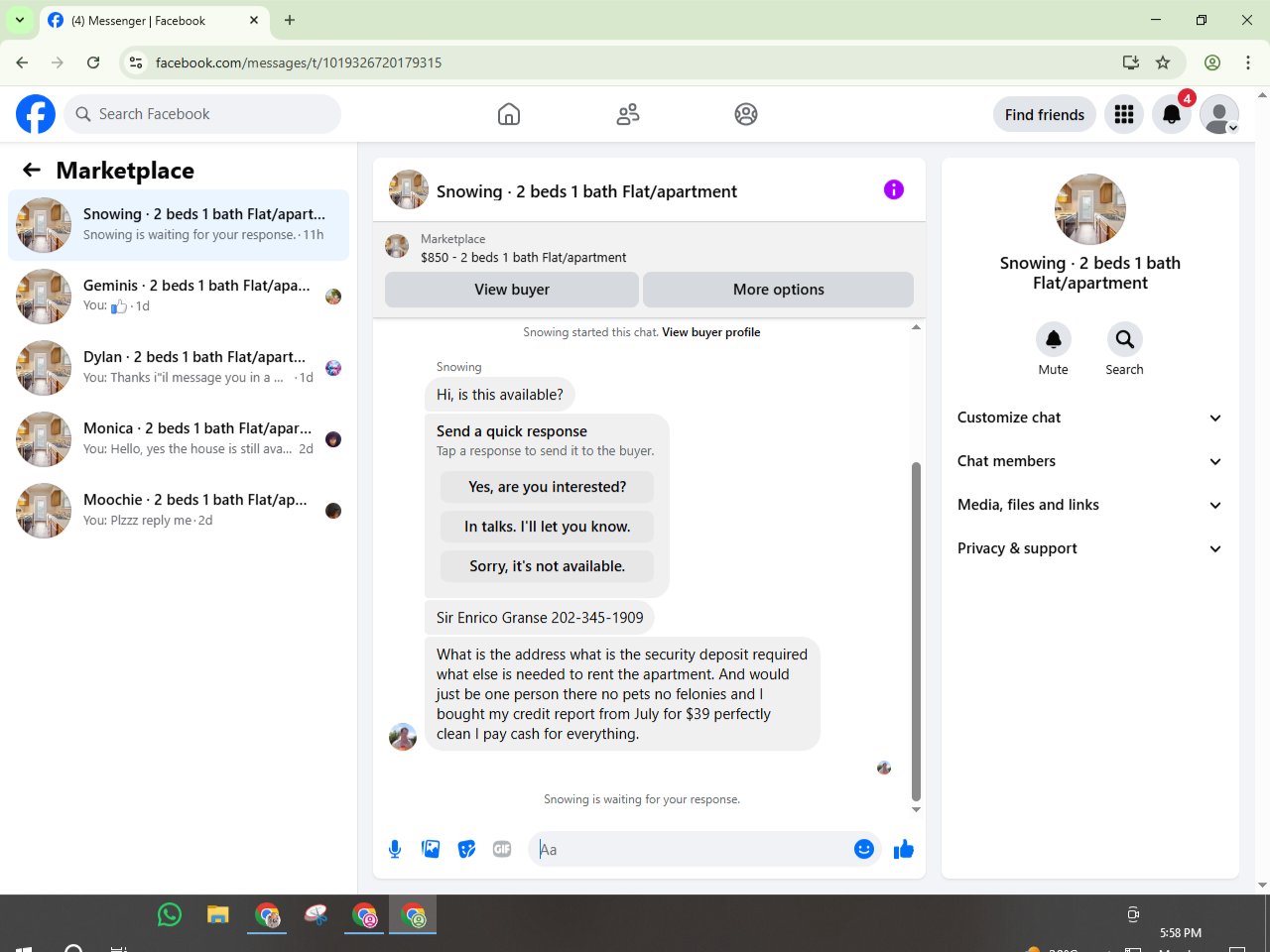The image size is (1270, 952).
Task: Open the Friends icon in top navigation
Action: click(x=628, y=114)
